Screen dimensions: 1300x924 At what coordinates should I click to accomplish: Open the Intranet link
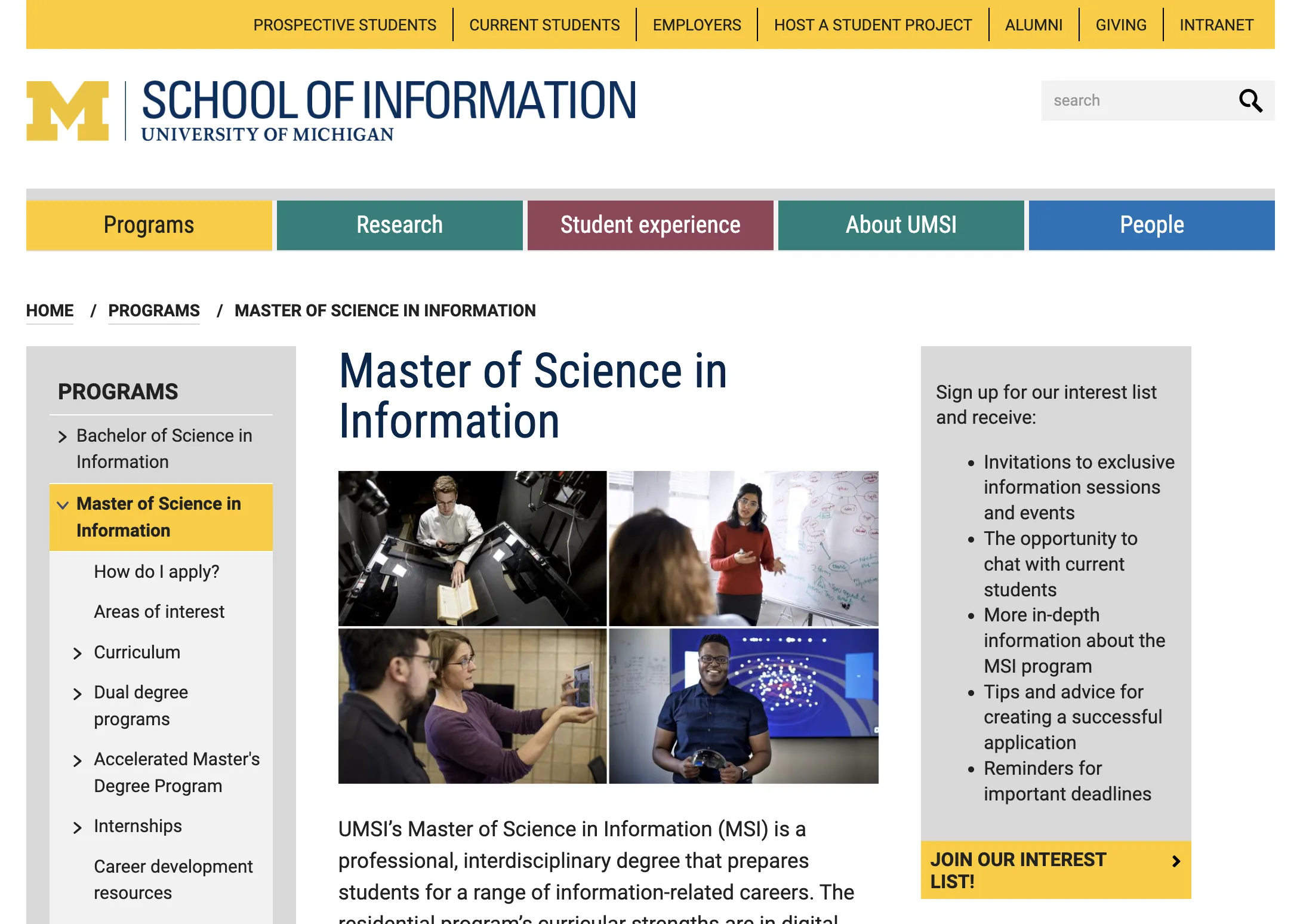[x=1216, y=25]
